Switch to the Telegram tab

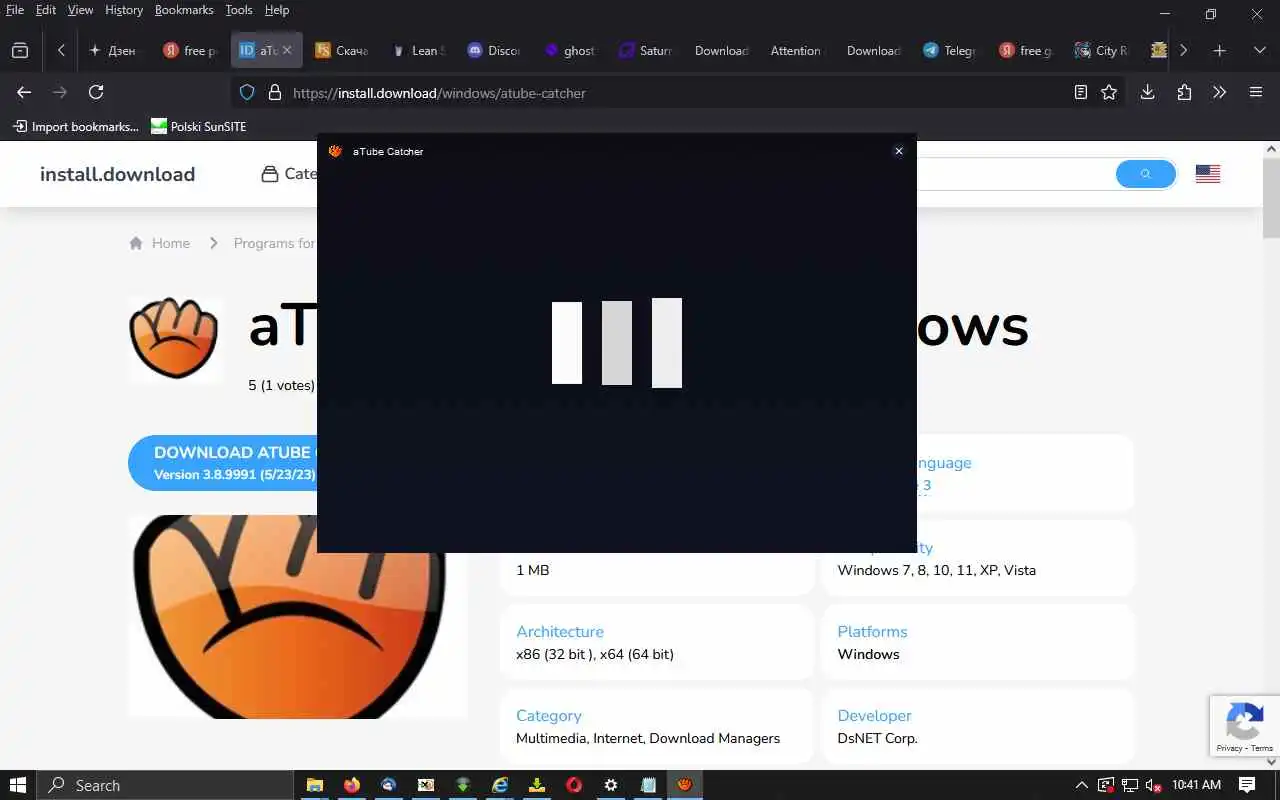point(948,50)
